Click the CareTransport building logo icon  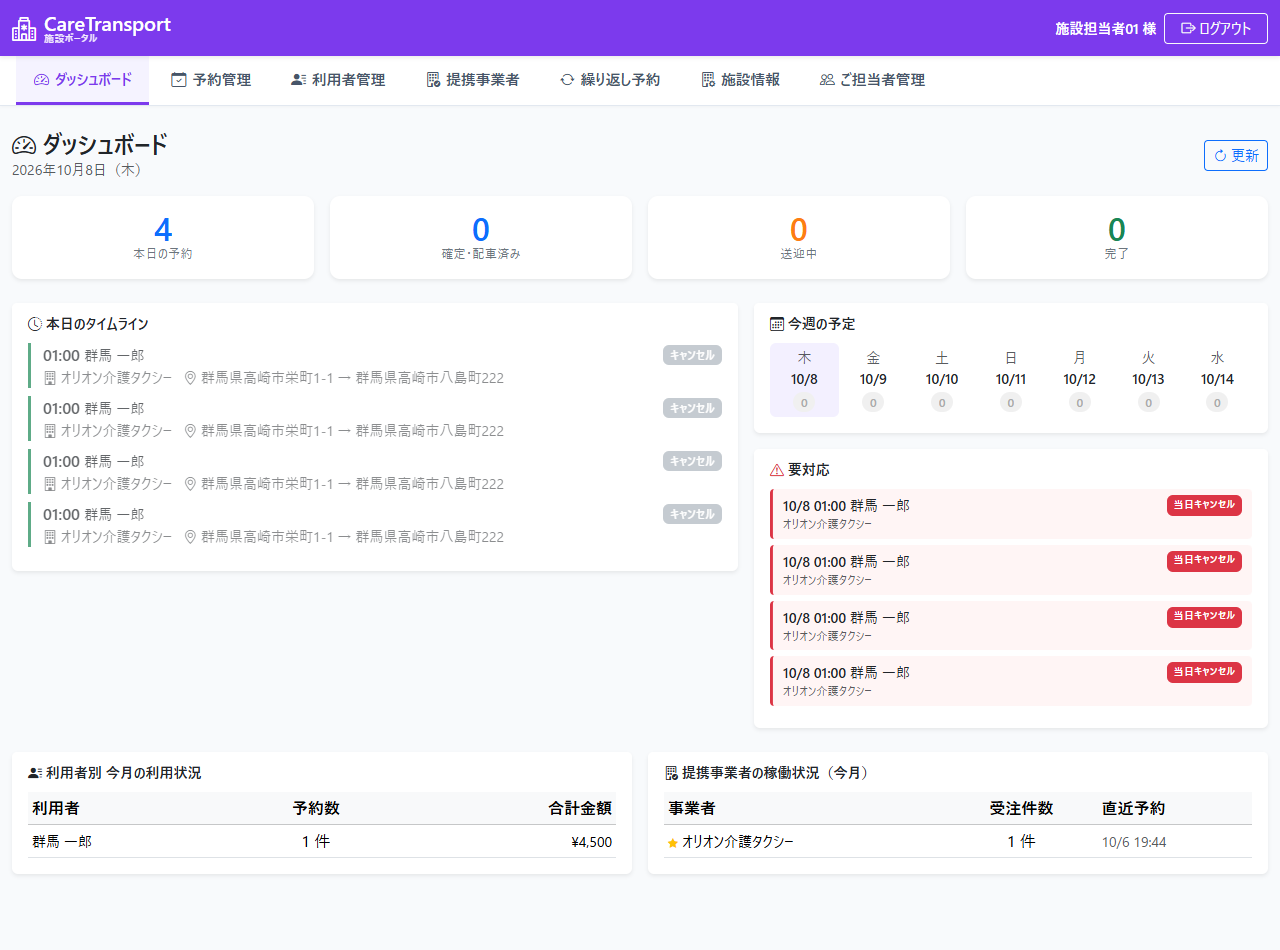click(x=24, y=29)
